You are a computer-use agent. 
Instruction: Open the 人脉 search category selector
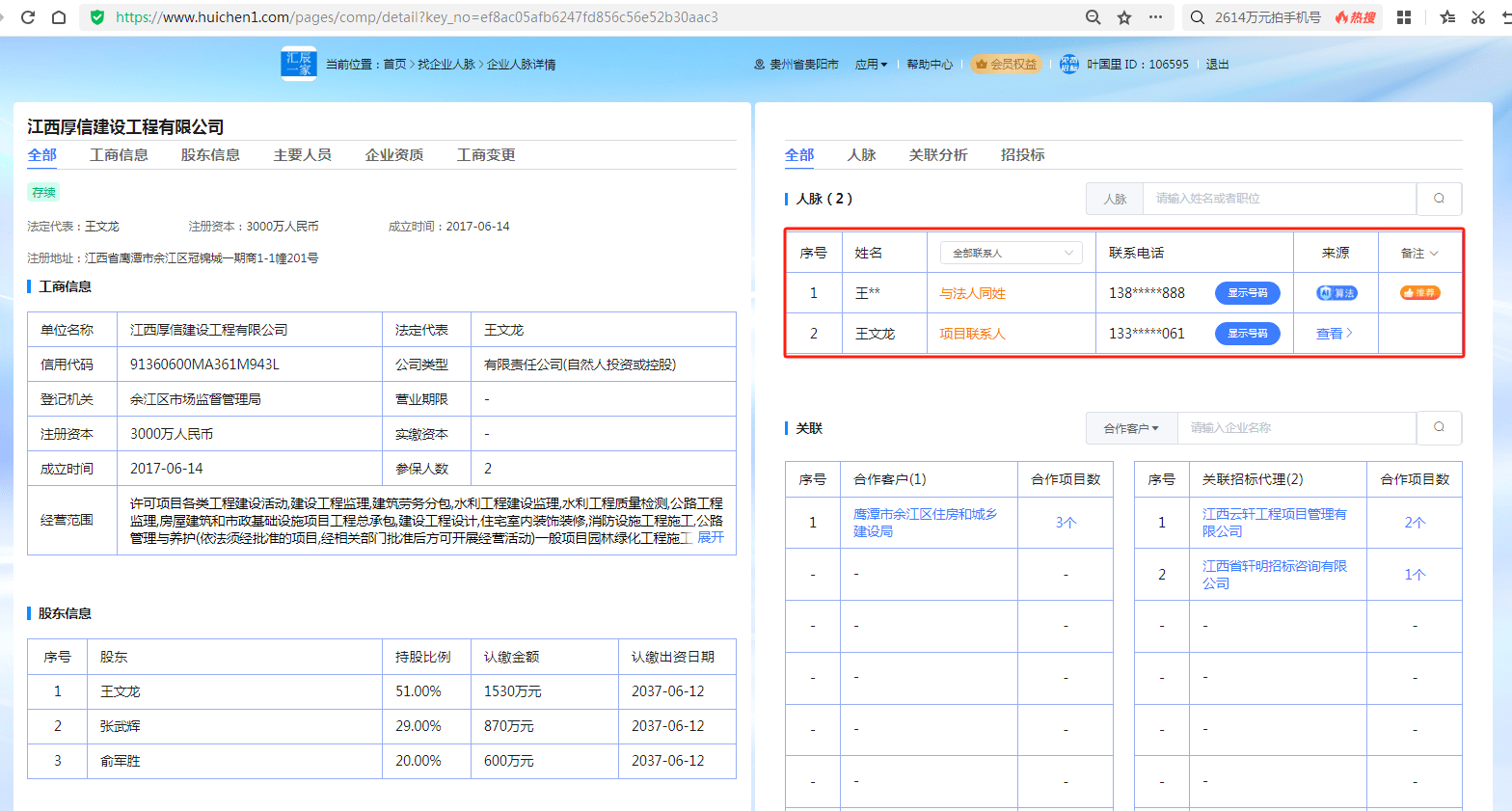pyautogui.click(x=1115, y=199)
